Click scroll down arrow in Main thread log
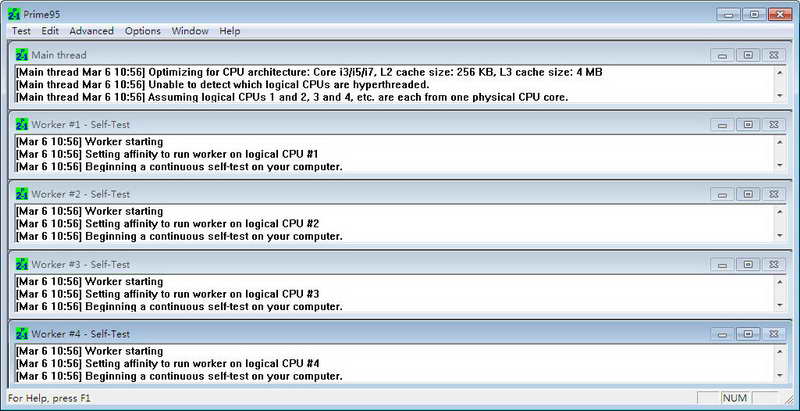Image resolution: width=800 pixels, height=411 pixels. (780, 95)
